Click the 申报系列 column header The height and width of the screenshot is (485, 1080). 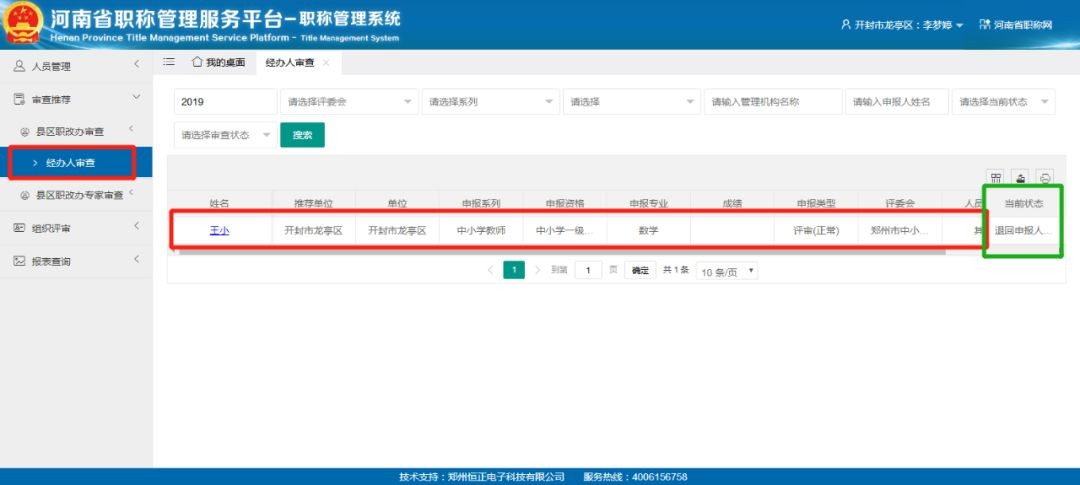coord(481,203)
